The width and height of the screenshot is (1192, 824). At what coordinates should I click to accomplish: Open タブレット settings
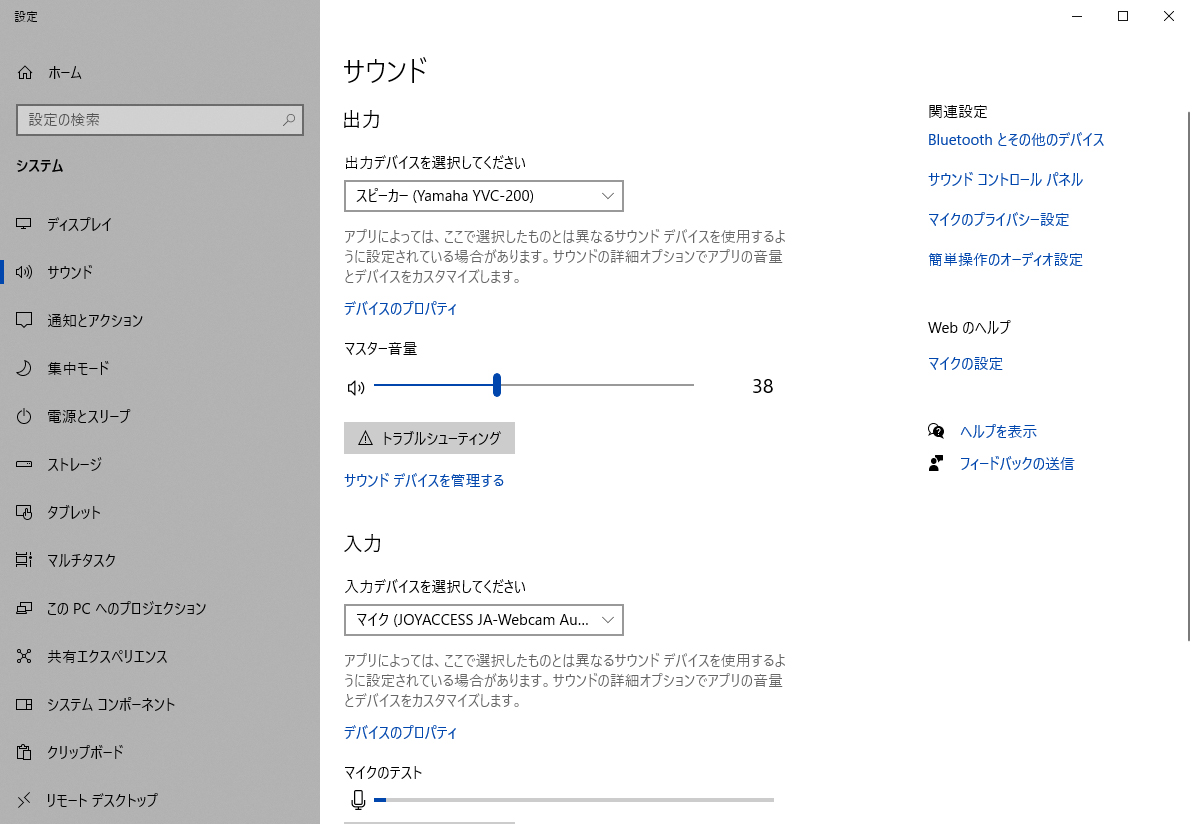pos(74,512)
